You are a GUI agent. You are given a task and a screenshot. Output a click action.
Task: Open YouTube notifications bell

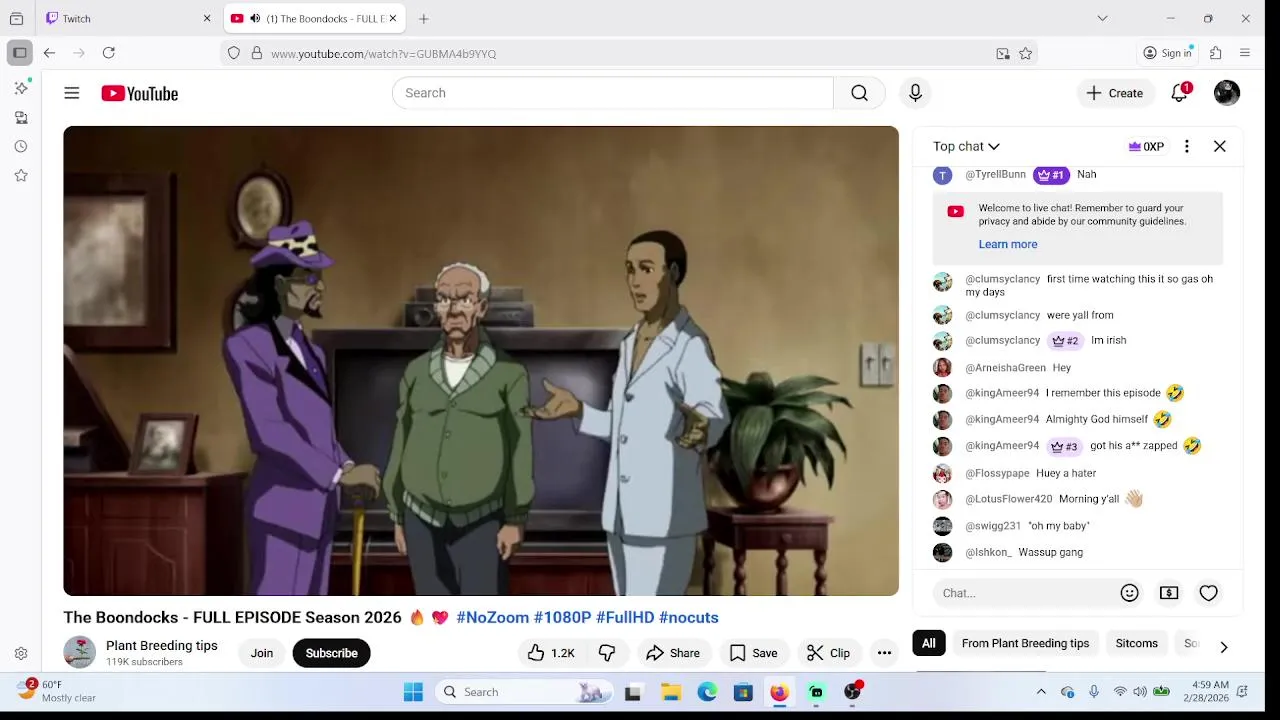pos(1180,93)
